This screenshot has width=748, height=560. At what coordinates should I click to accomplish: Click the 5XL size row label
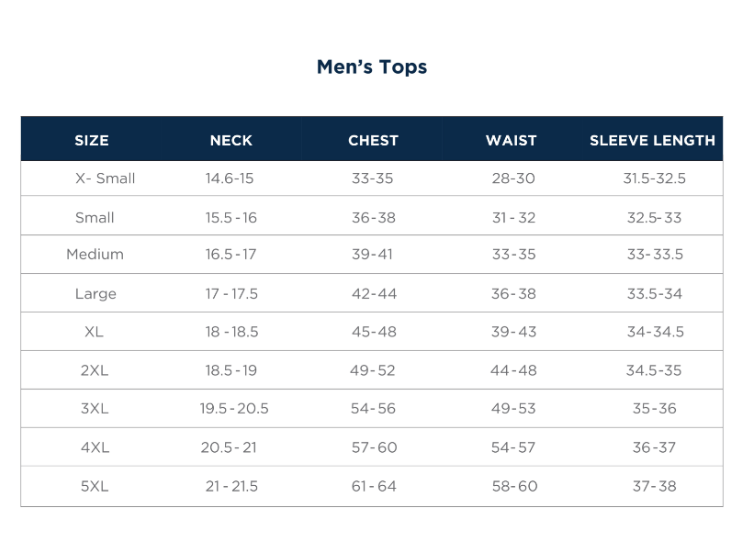pyautogui.click(x=95, y=487)
